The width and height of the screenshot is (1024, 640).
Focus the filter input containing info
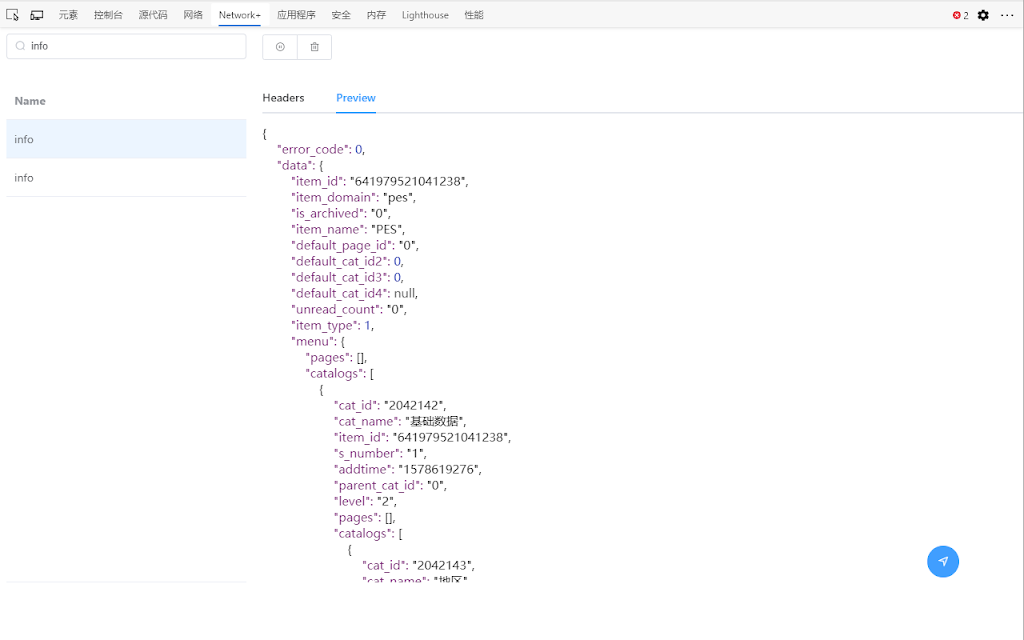tap(126, 46)
